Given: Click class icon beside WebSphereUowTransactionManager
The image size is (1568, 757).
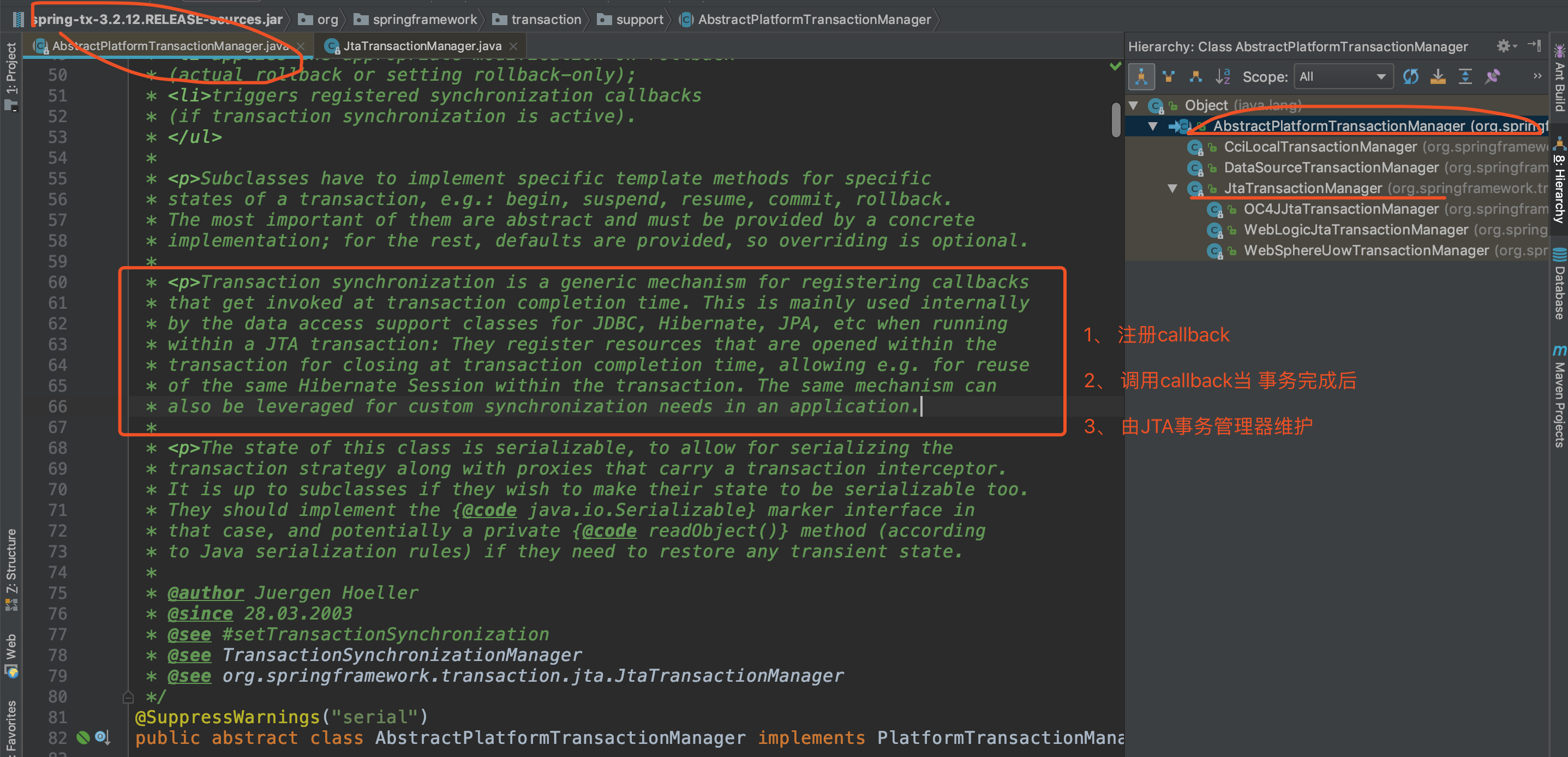Looking at the screenshot, I should [x=1215, y=251].
